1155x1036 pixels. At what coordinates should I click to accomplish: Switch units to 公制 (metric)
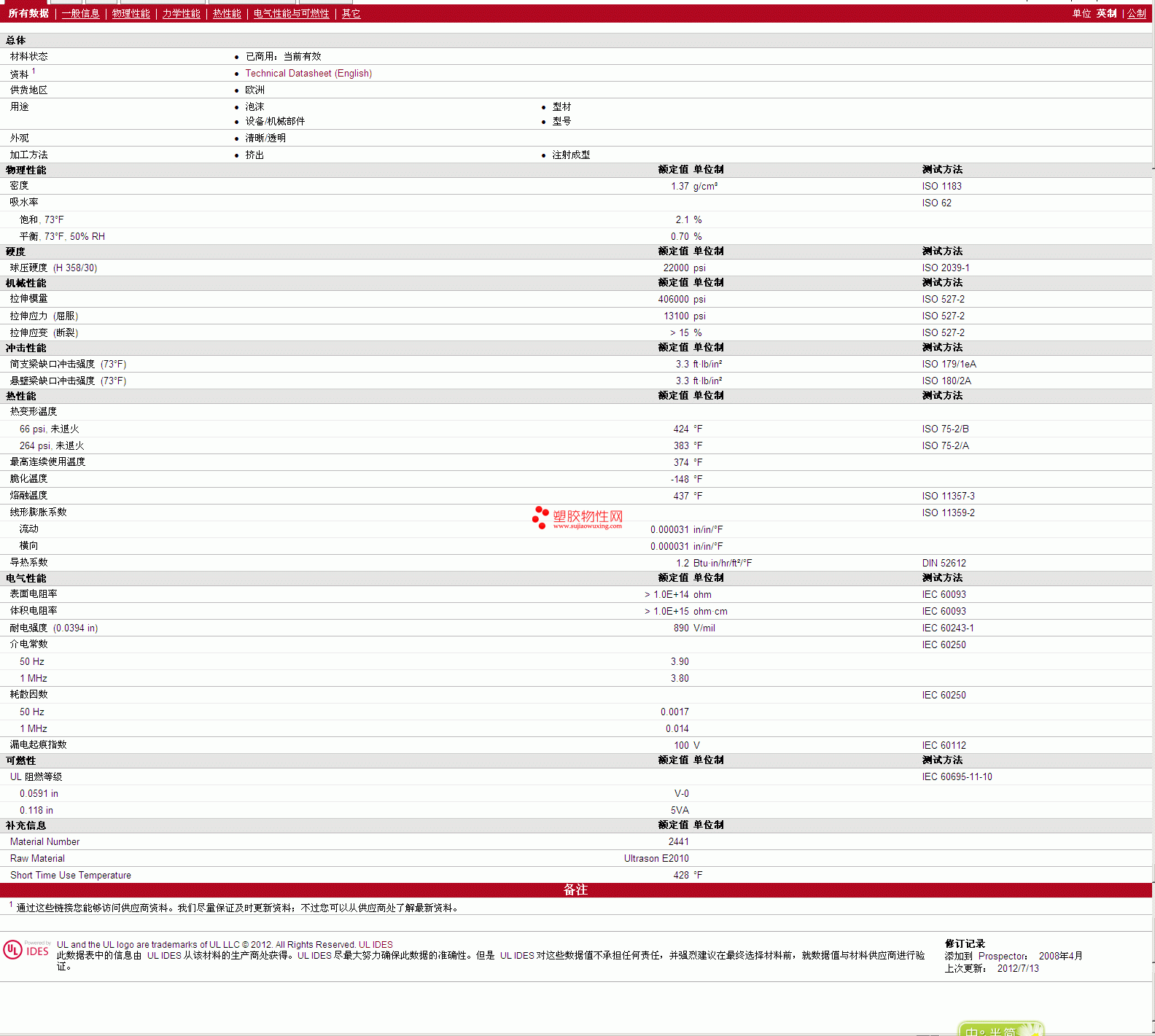[x=1136, y=14]
